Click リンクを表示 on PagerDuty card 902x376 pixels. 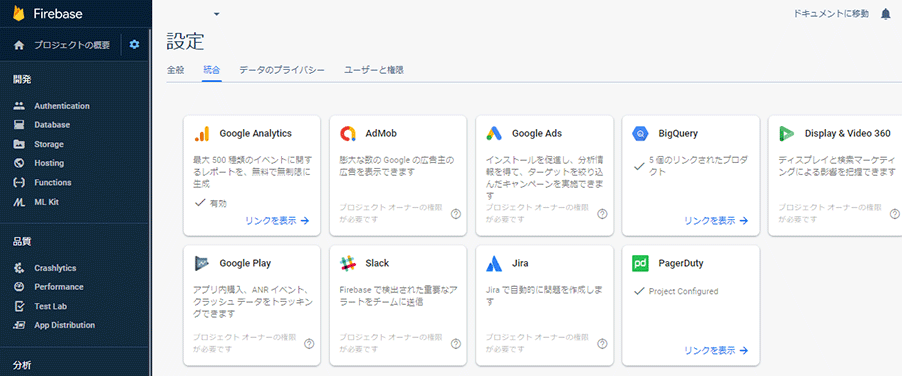(x=716, y=350)
